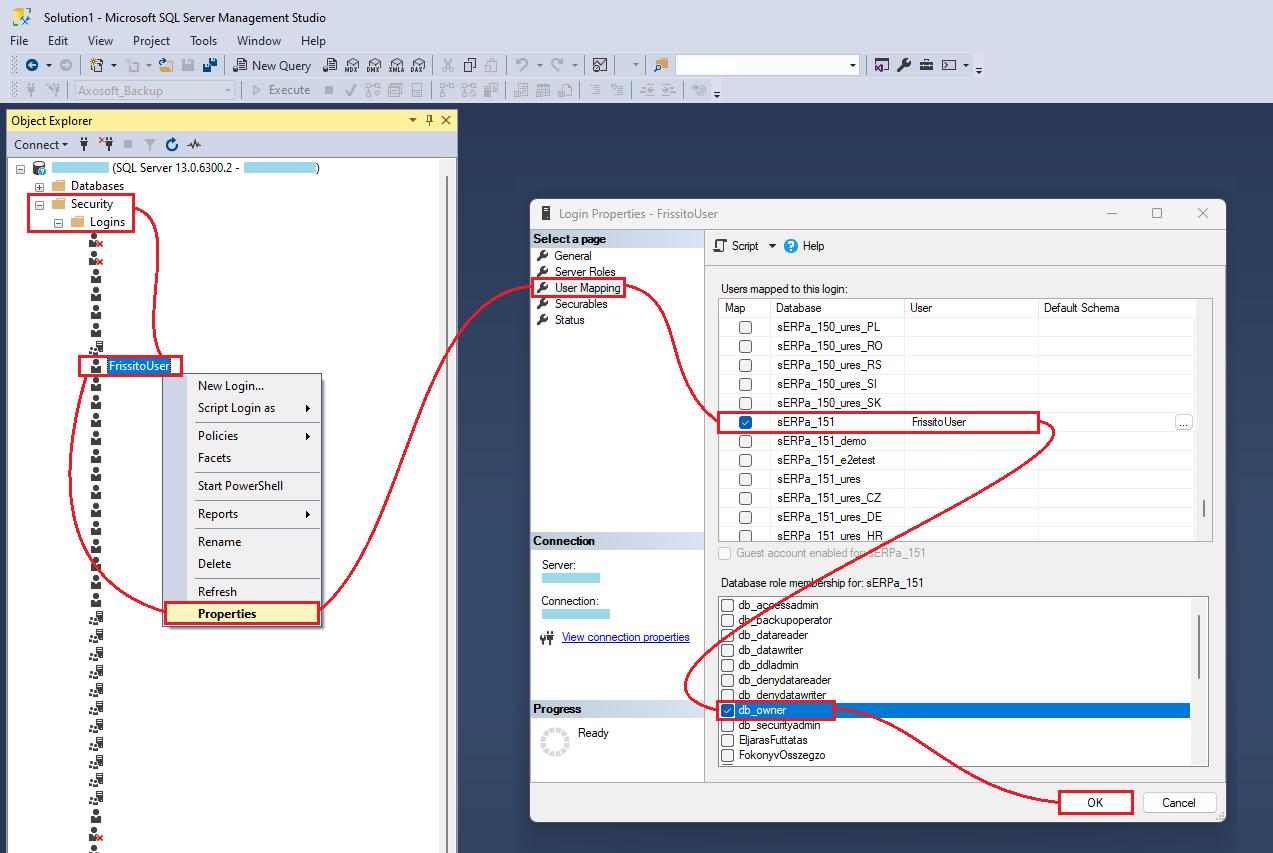Open the search combo box dropdown in toolbar
Image resolution: width=1273 pixels, height=853 pixels.
[853, 65]
